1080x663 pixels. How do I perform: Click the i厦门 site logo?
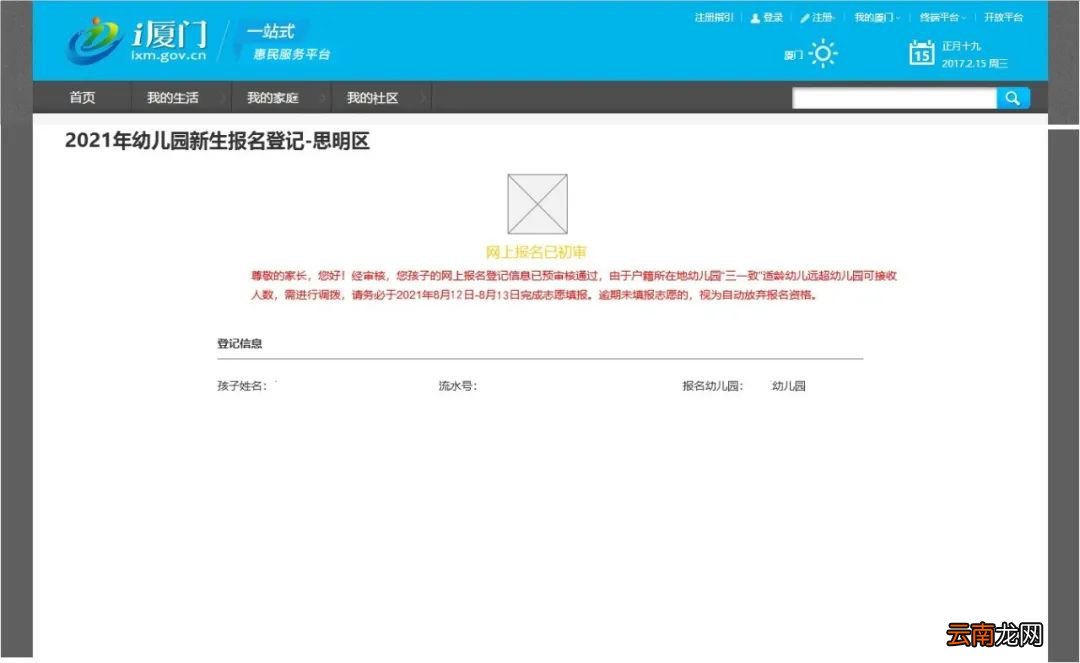pyautogui.click(x=138, y=41)
